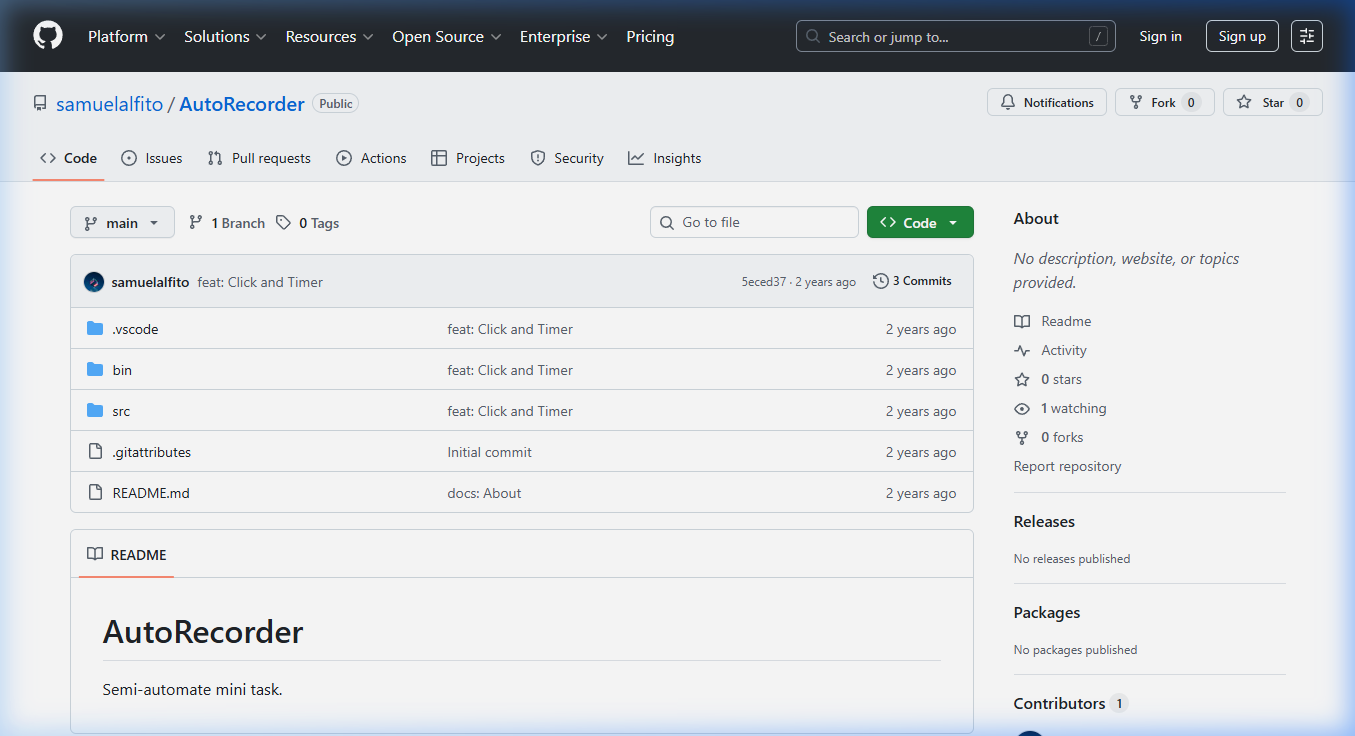Expand the green Code dropdown button
Image resolution: width=1355 pixels, height=736 pixels.
pos(920,223)
